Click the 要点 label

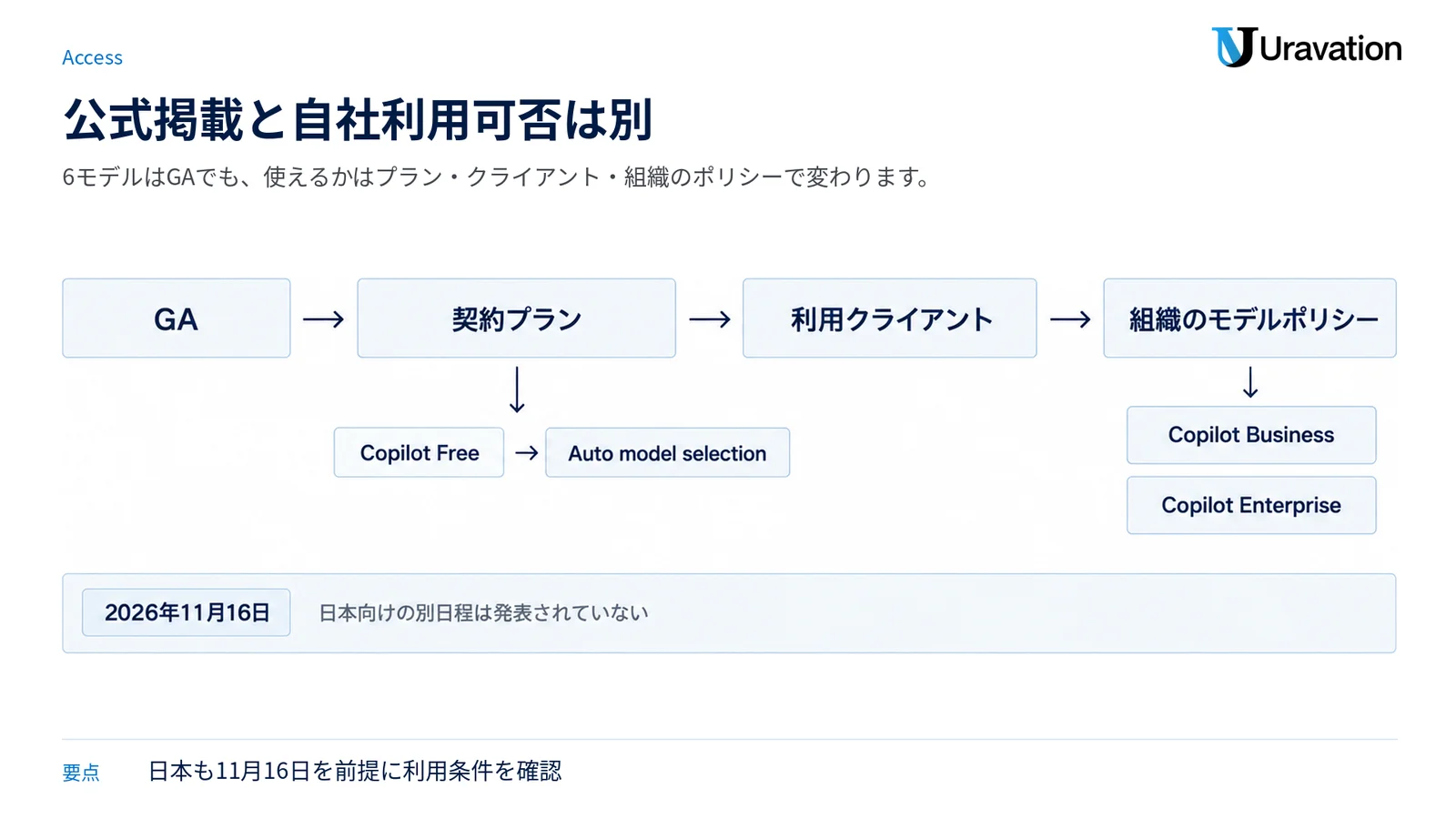click(x=81, y=773)
